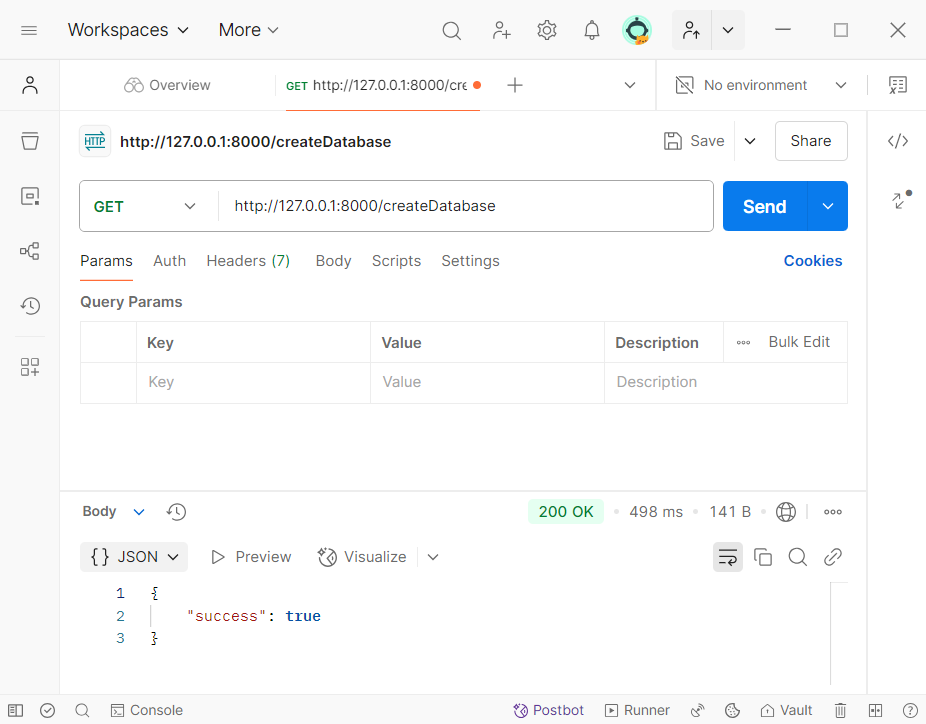This screenshot has width=926, height=724.
Task: Open Postman settings gear
Action: tap(547, 30)
